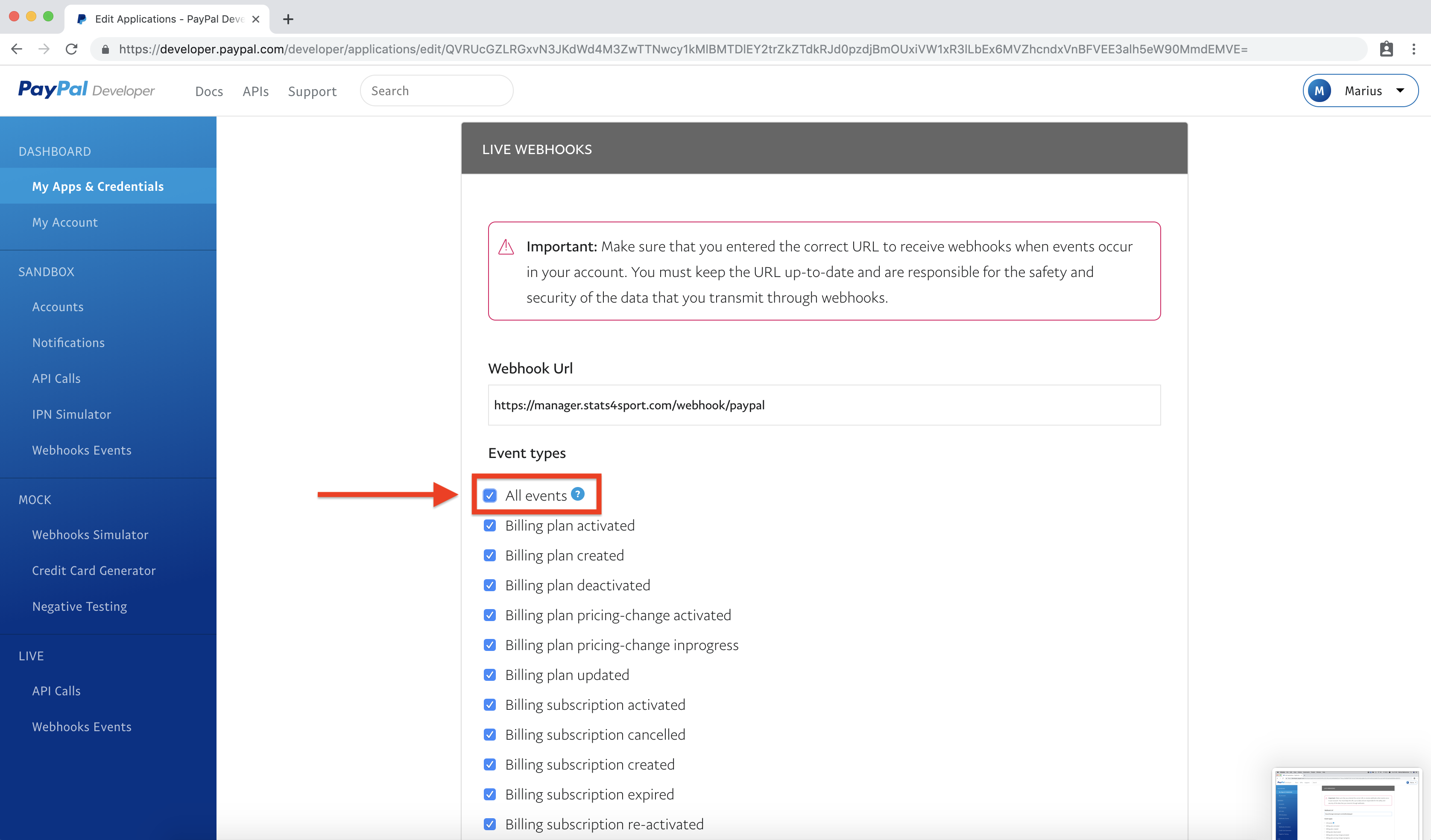Screen dimensions: 1431x840
Task: Select My Apps & Credentials
Action: [x=108, y=186]
